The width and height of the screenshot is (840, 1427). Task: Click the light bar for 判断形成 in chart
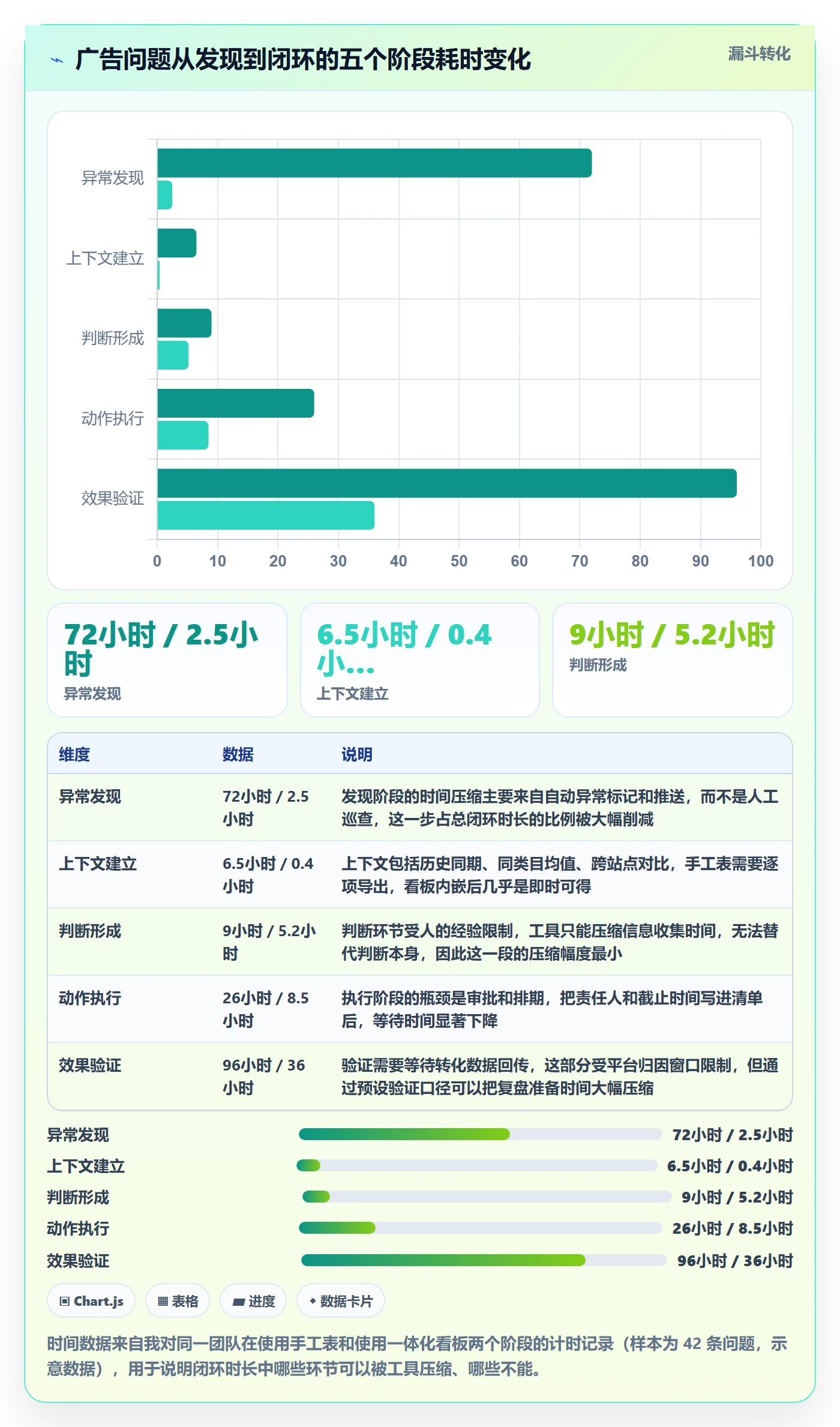tap(173, 355)
